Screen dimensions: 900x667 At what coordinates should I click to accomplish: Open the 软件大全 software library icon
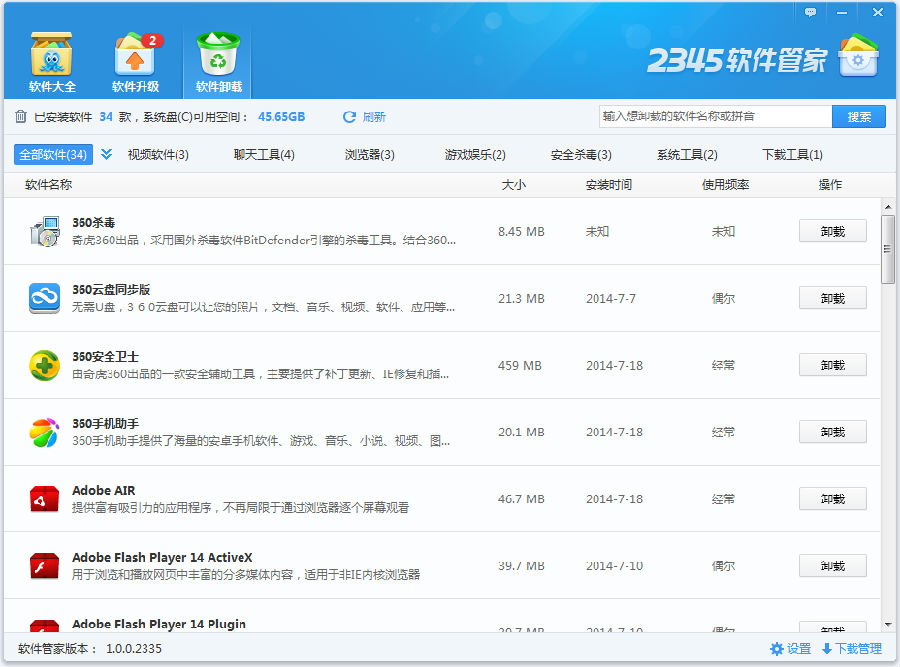point(52,54)
